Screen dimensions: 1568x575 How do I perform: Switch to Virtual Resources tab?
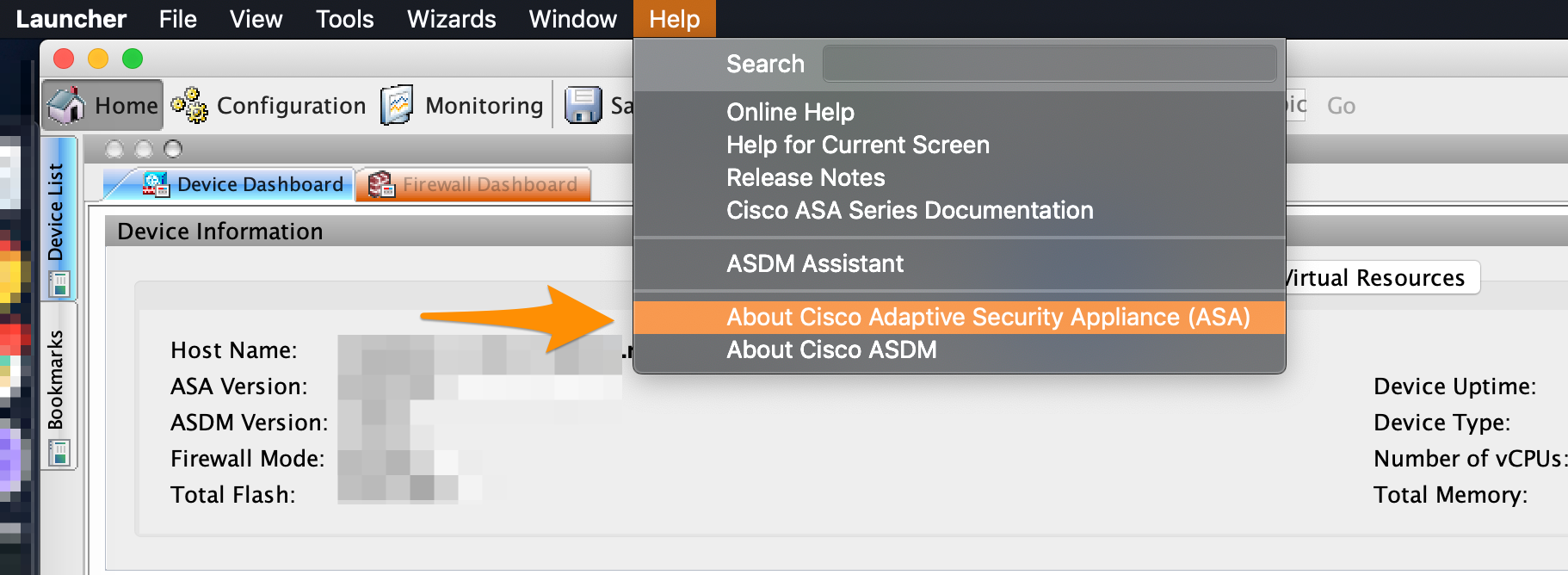point(1380,278)
